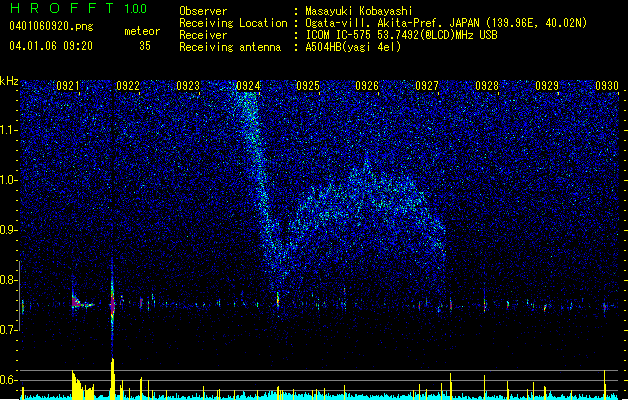Click the 'meteor' label
The height and width of the screenshot is (400, 629).
[x=142, y=31]
